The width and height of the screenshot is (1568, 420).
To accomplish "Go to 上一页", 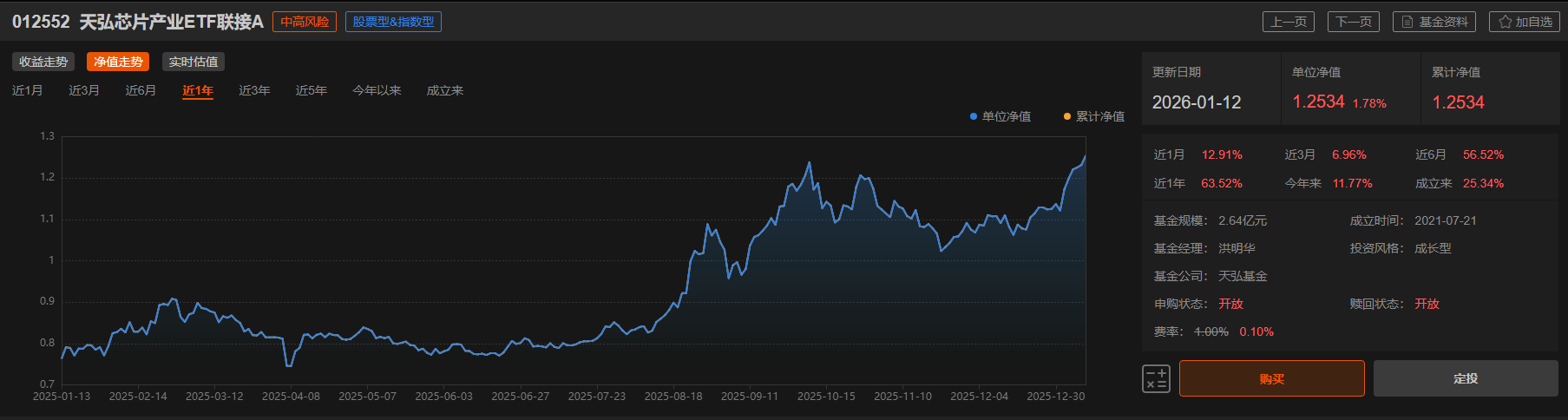I will click(1288, 22).
